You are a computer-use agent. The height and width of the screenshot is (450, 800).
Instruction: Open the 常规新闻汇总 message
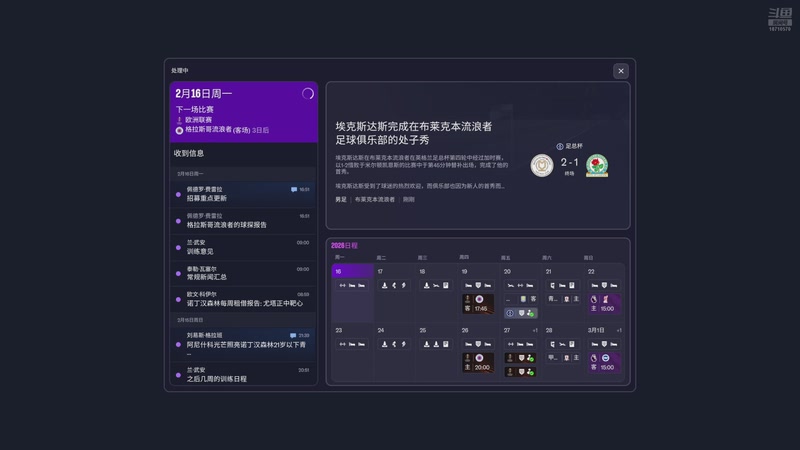(243, 273)
